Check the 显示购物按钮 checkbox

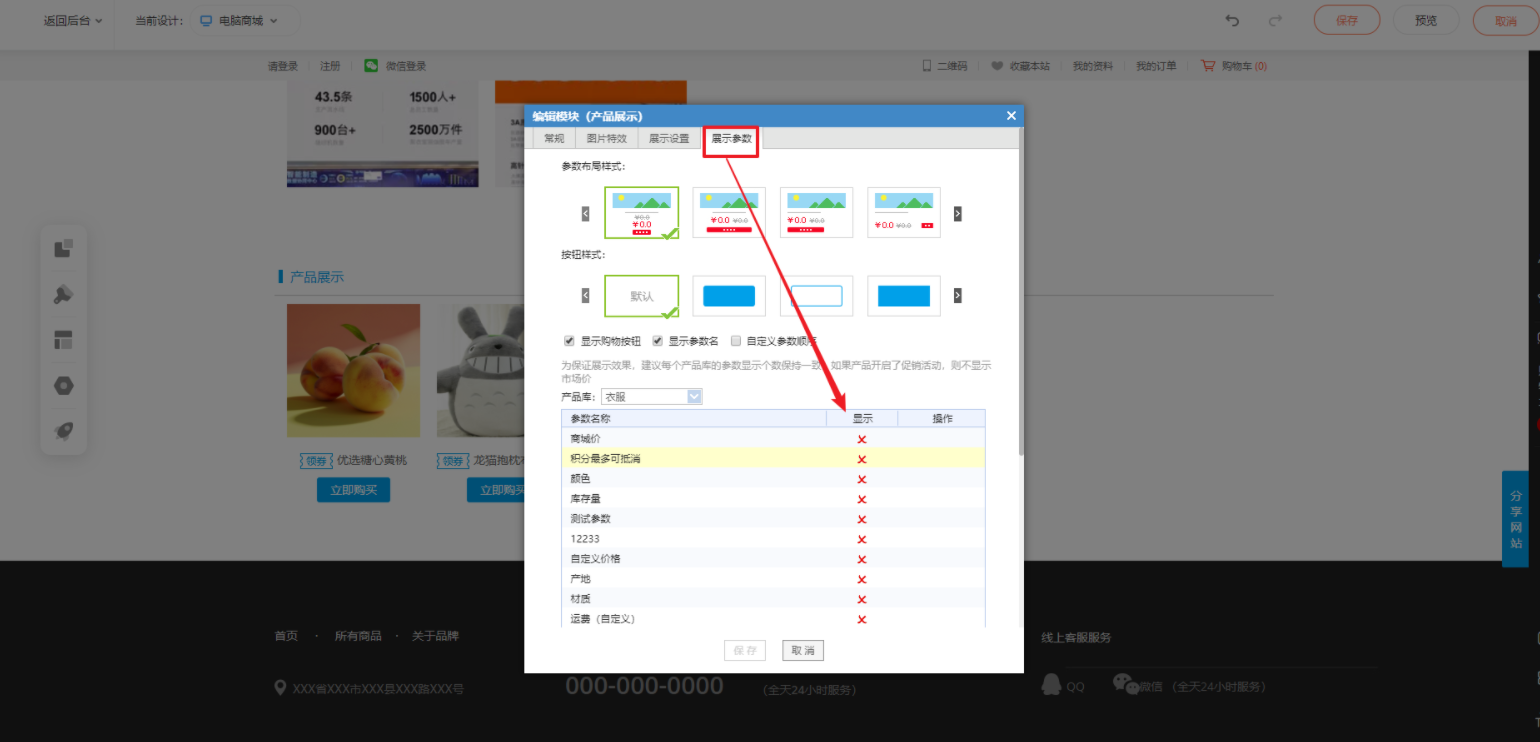pos(570,341)
